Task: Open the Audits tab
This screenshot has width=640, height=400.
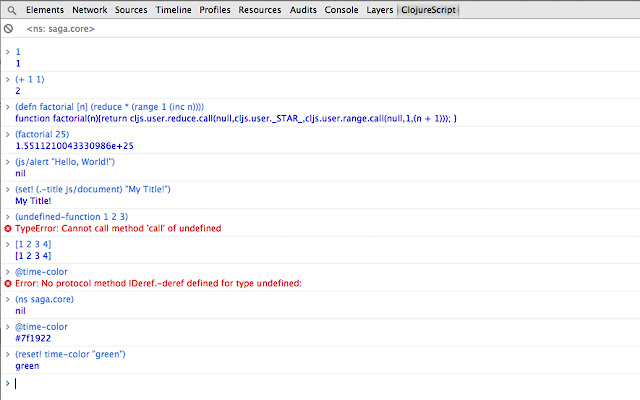Action: (x=303, y=10)
